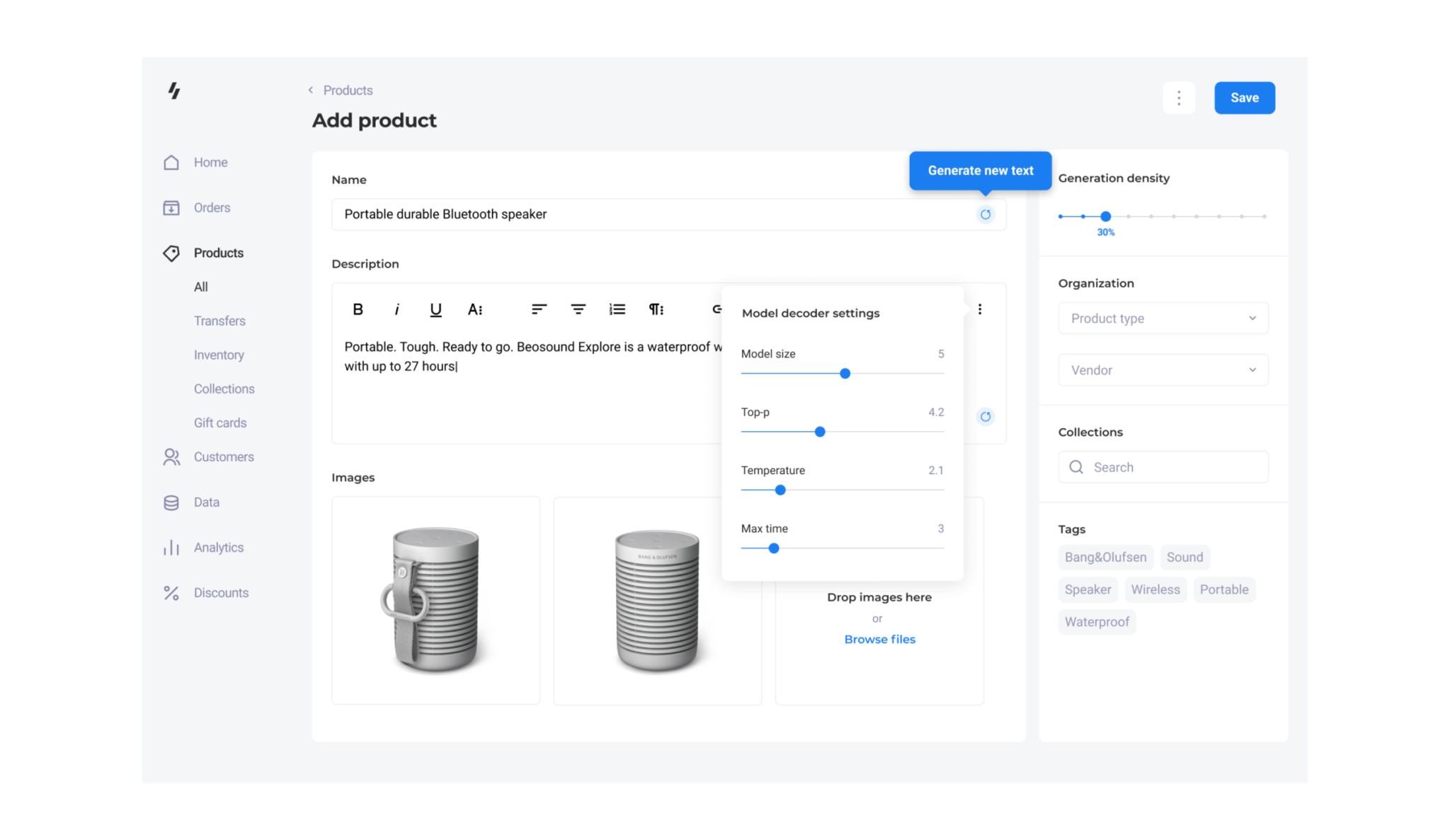Image resolution: width=1450 pixels, height=840 pixels.
Task: Click the Discounts percent icon
Action: [171, 592]
